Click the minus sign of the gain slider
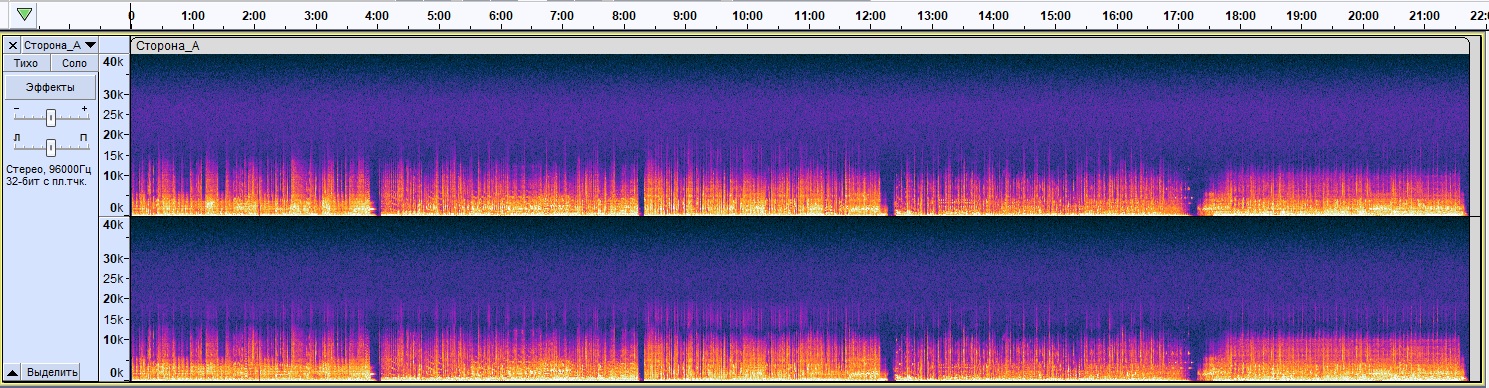The image size is (1489, 388). tap(16, 107)
